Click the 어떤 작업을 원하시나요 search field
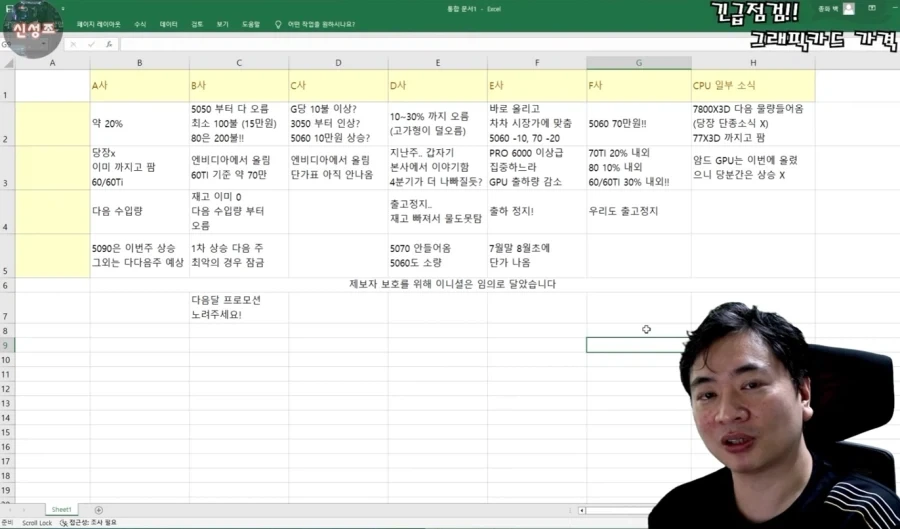Screen dimensions: 900x529 point(321,24)
